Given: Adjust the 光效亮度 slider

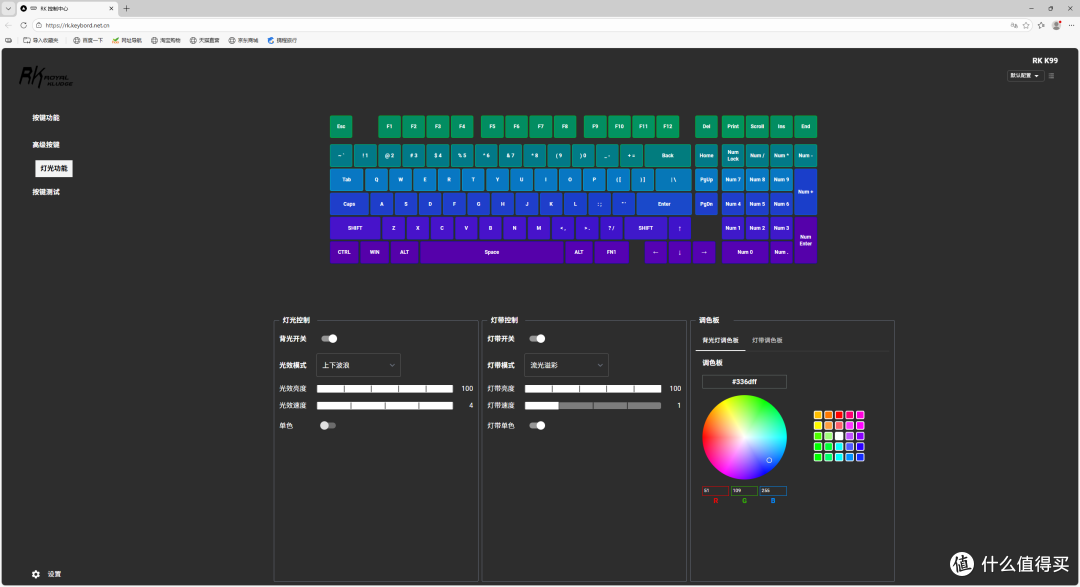Looking at the screenshot, I should pyautogui.click(x=384, y=389).
